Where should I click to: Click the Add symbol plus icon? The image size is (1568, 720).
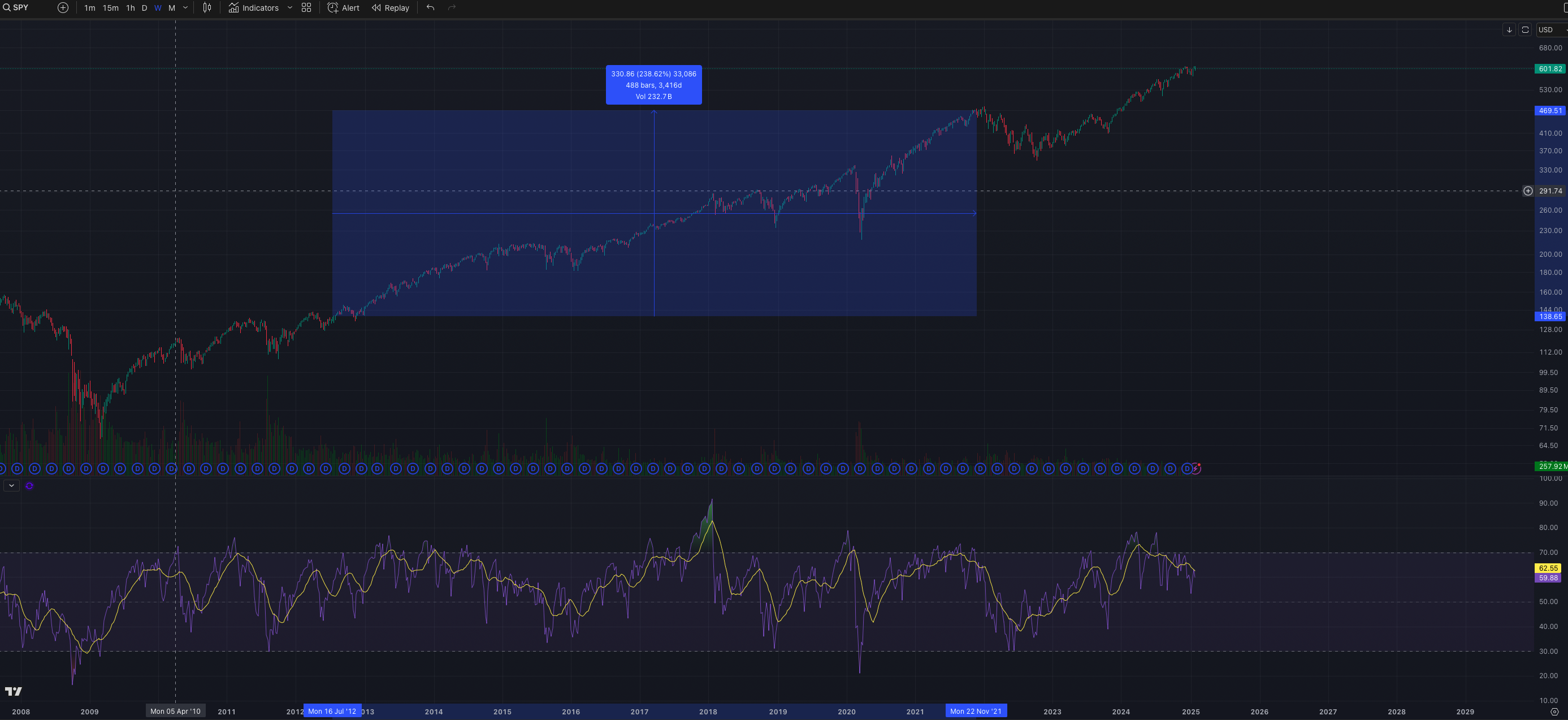63,8
